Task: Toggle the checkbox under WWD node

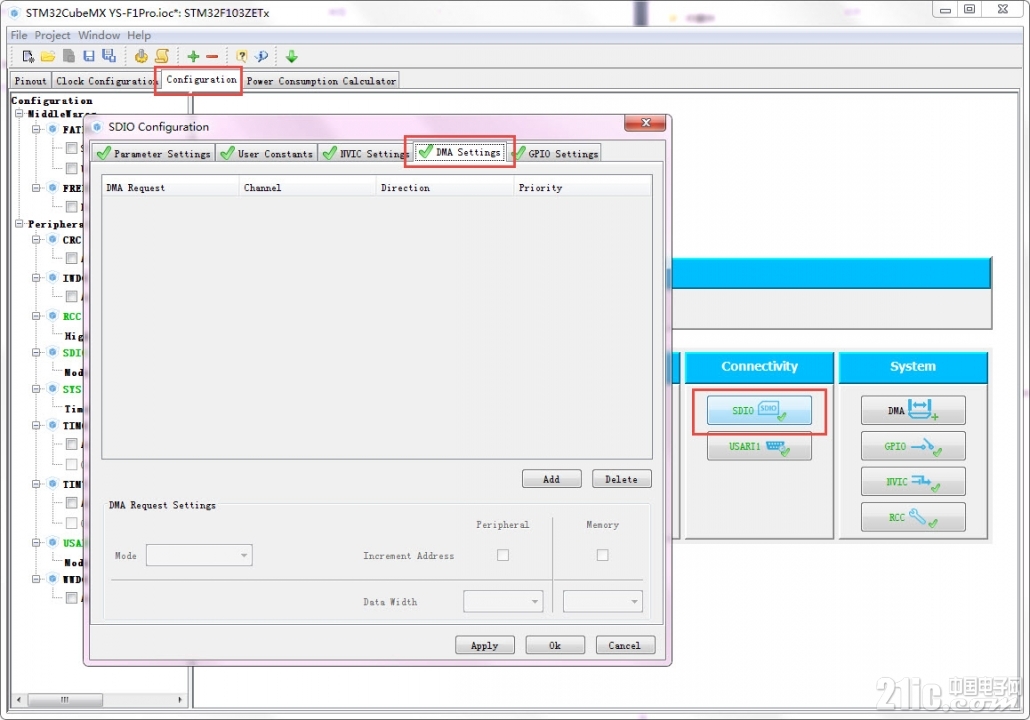Action: pos(72,598)
